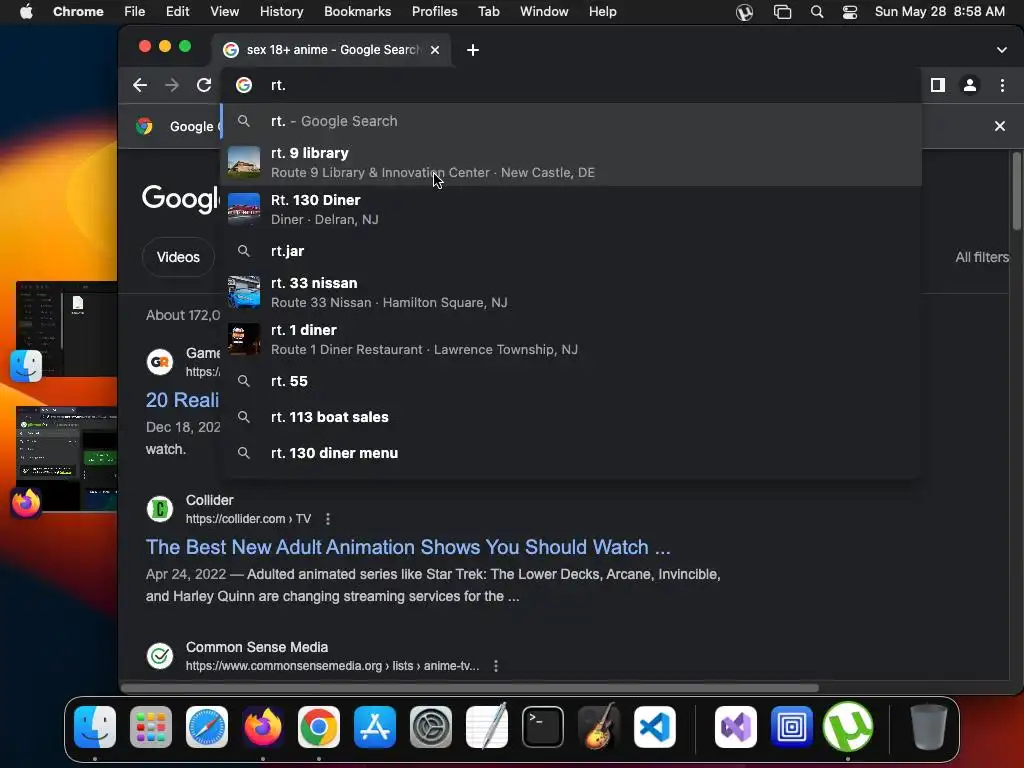The image size is (1024, 768).
Task: Open 'The Best New Adult Animation Shows' link
Action: (x=408, y=547)
